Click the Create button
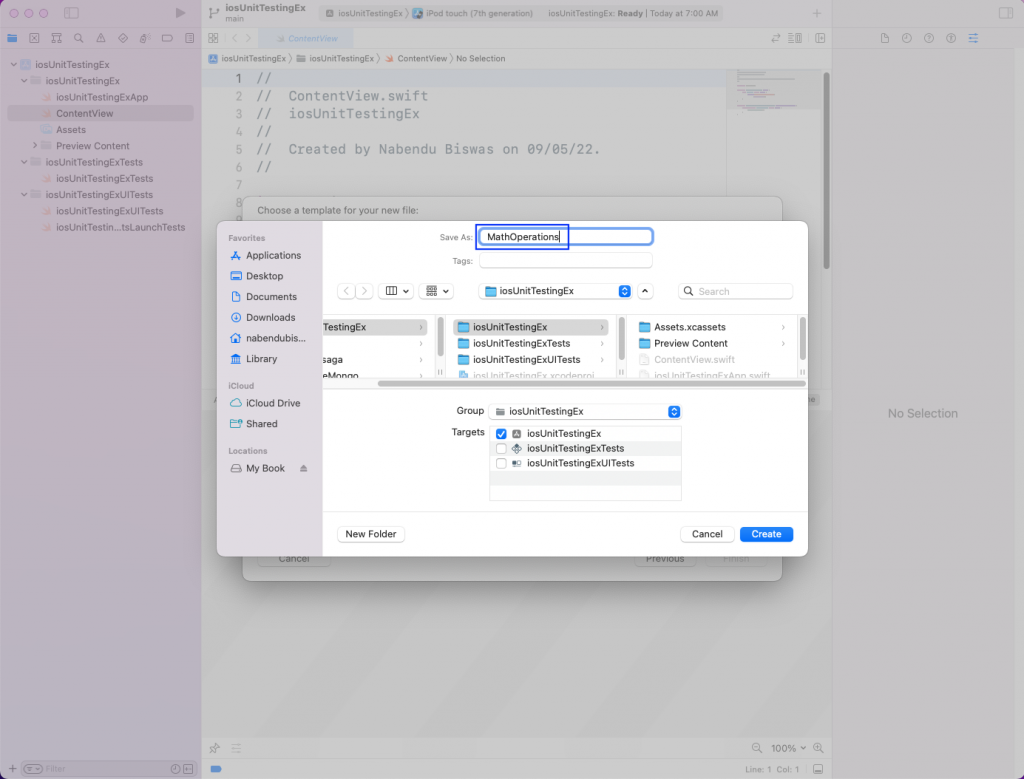Screen dimensions: 1024x779 tap(766, 534)
